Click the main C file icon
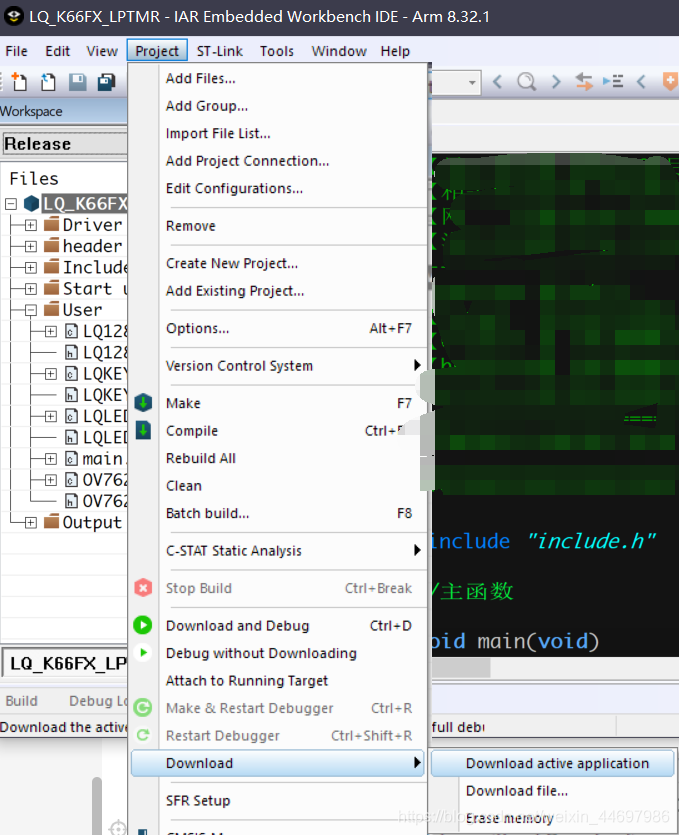679x835 pixels. click(x=71, y=459)
